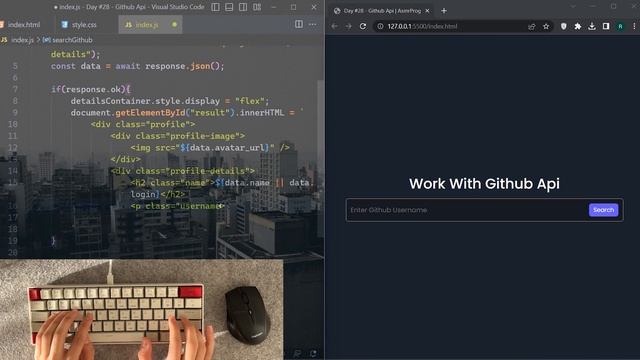Select the index.js editor tab
The width and height of the screenshot is (640, 360).
click(x=150, y=24)
